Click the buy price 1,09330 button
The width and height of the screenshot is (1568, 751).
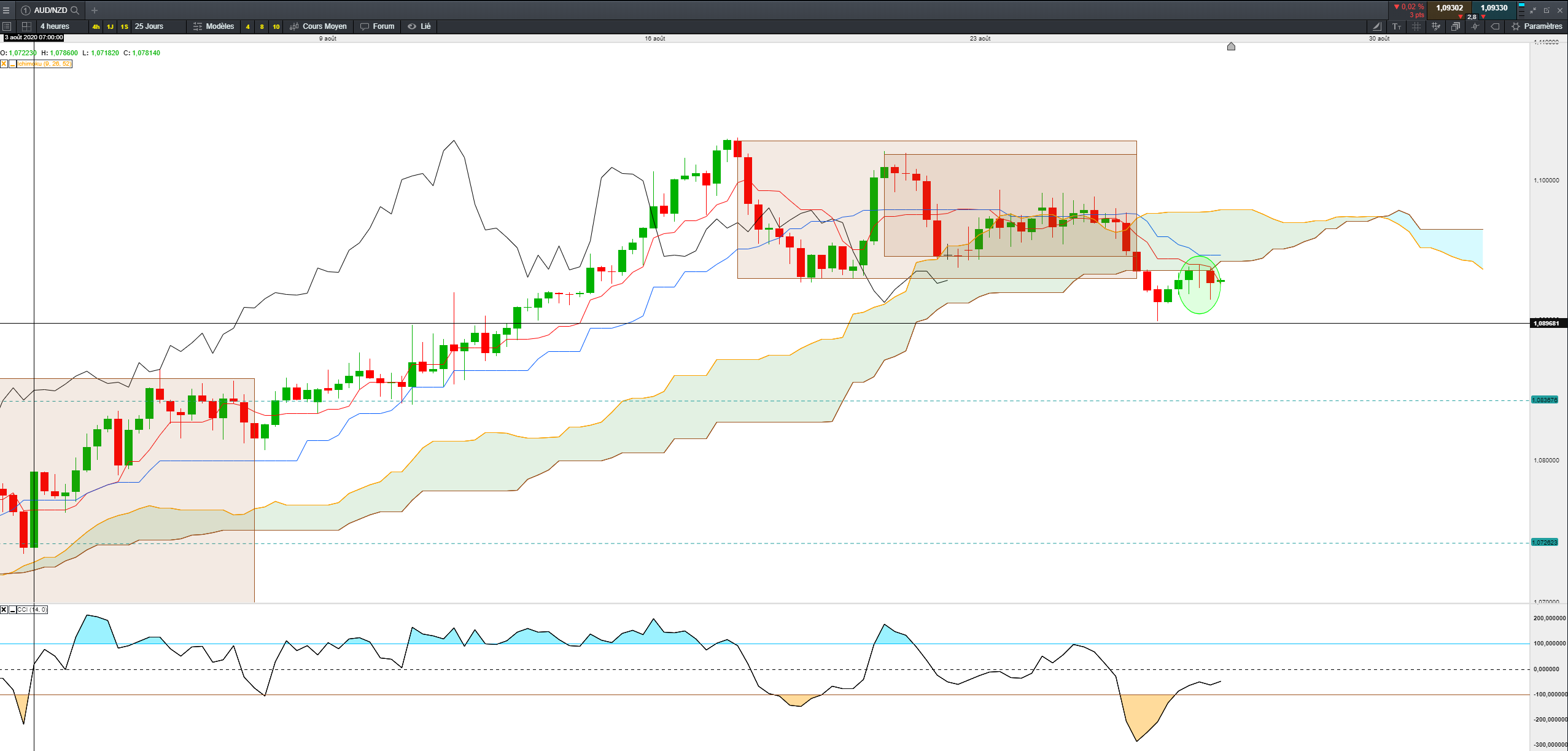pyautogui.click(x=1494, y=9)
